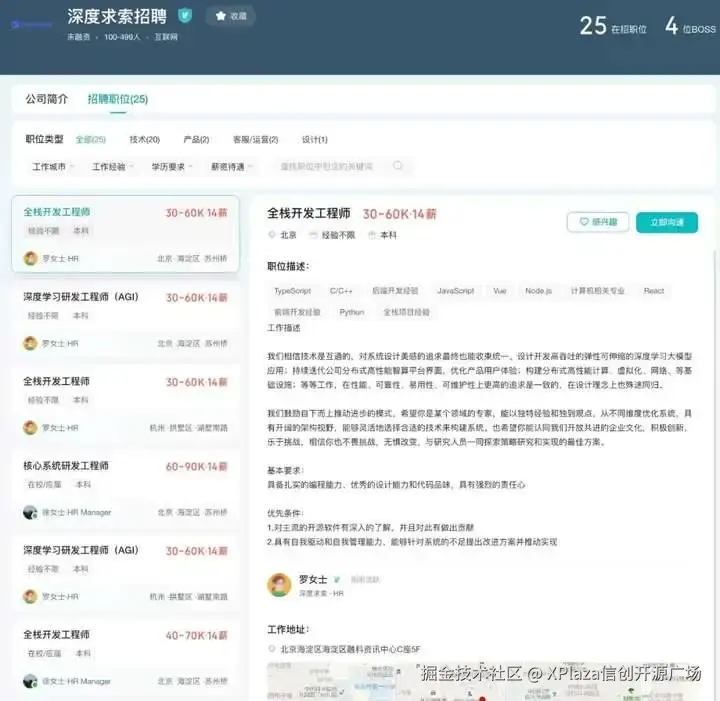The width and height of the screenshot is (720, 701).
Task: Click the location pin icon beside 北京
Action: pos(272,235)
